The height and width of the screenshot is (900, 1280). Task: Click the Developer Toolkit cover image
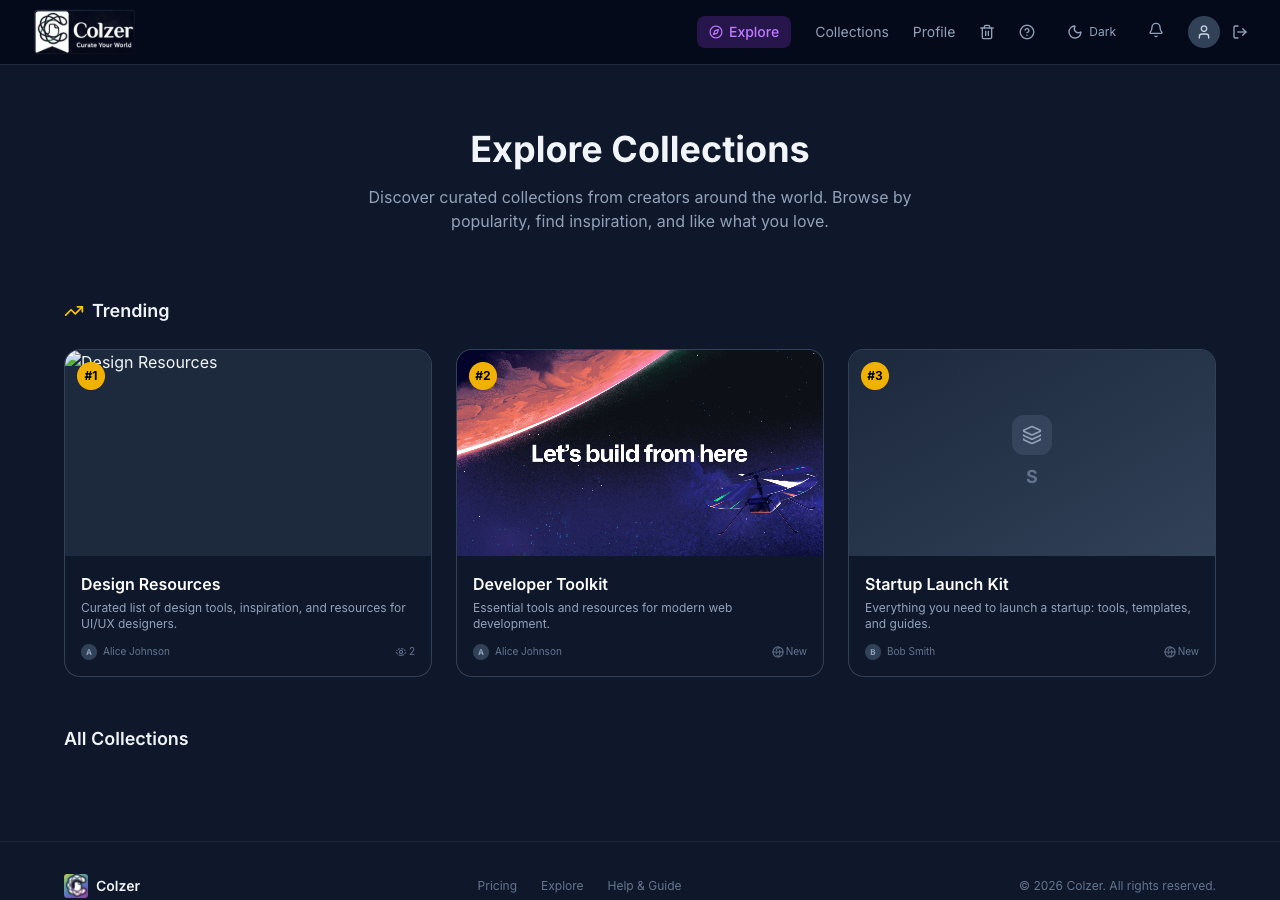pos(640,452)
